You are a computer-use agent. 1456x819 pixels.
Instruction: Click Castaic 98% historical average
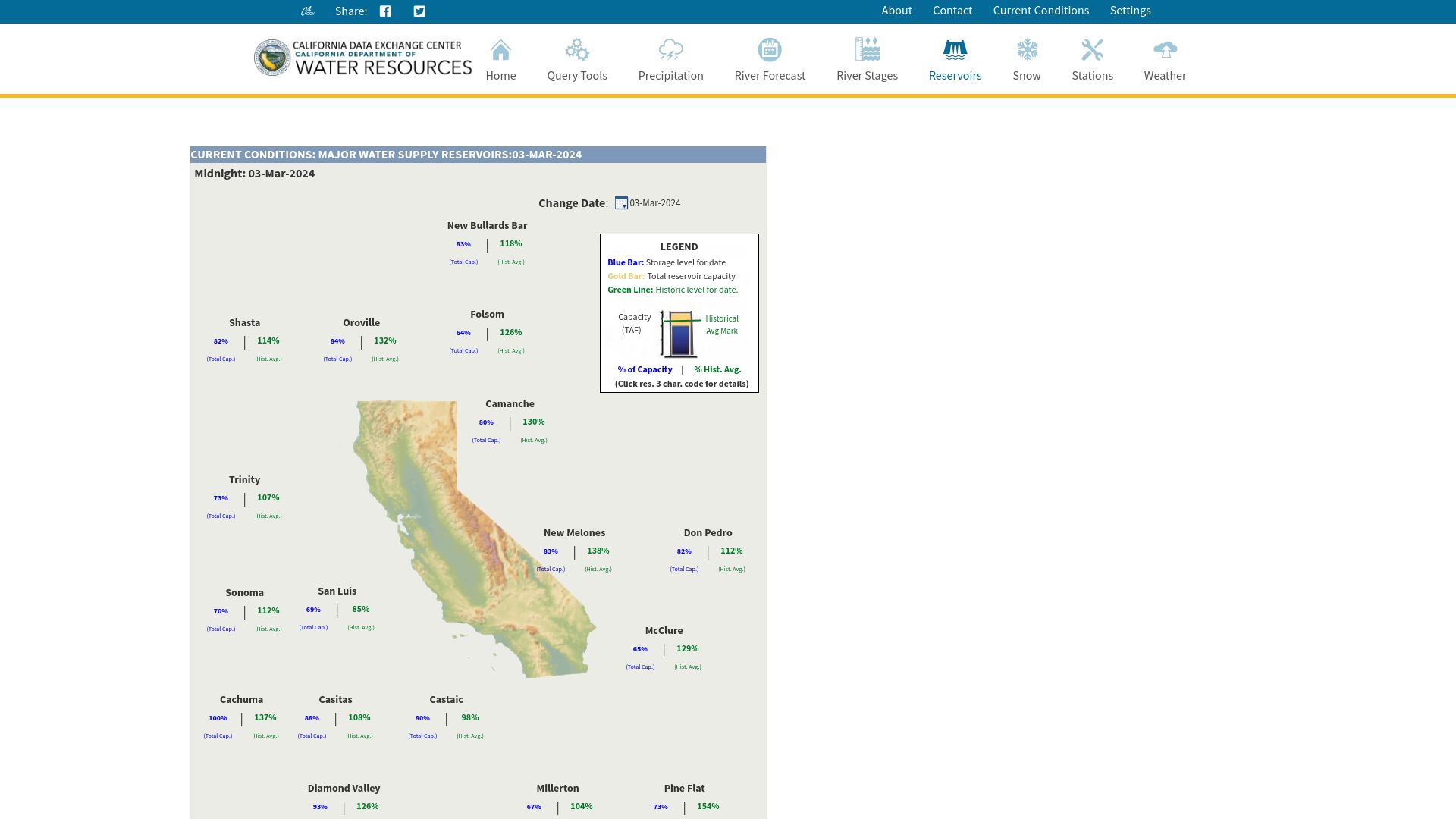(470, 718)
